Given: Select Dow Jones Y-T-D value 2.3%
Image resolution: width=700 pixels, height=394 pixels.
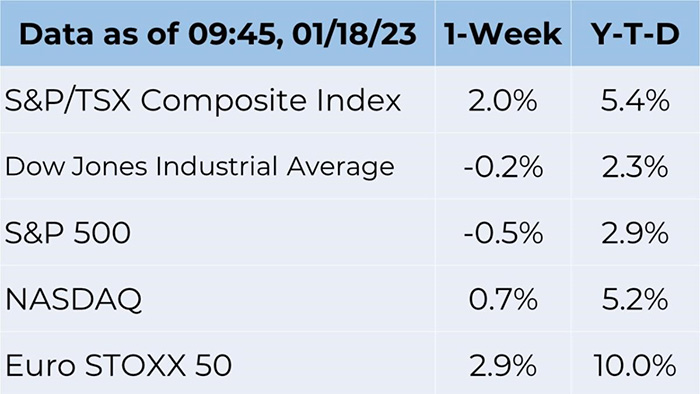Looking at the screenshot, I should [x=635, y=167].
